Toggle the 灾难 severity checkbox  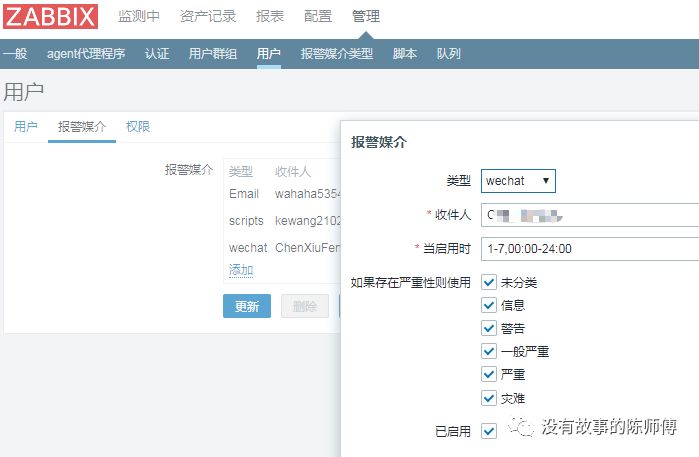489,398
